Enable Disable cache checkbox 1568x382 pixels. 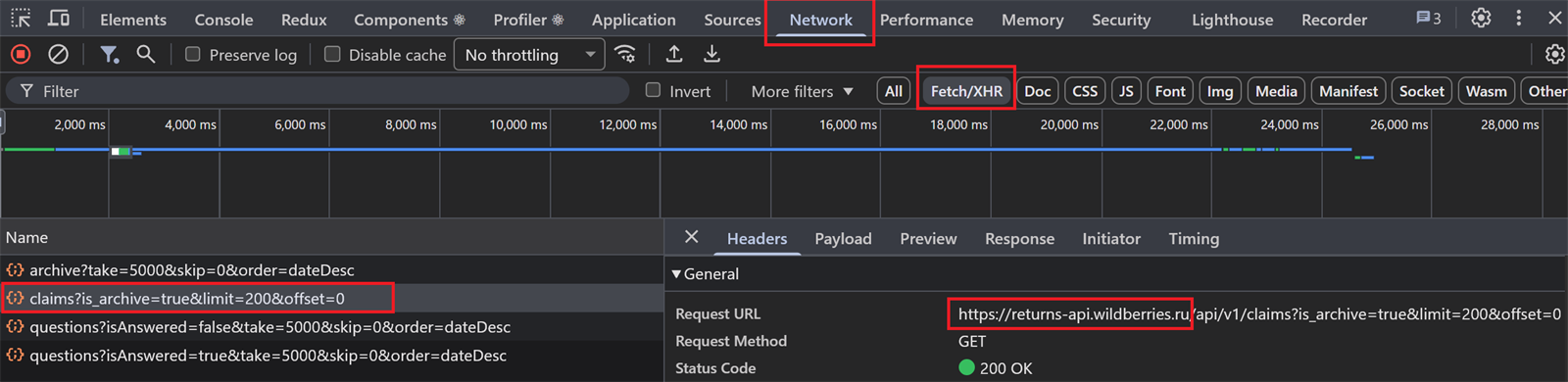(x=332, y=55)
